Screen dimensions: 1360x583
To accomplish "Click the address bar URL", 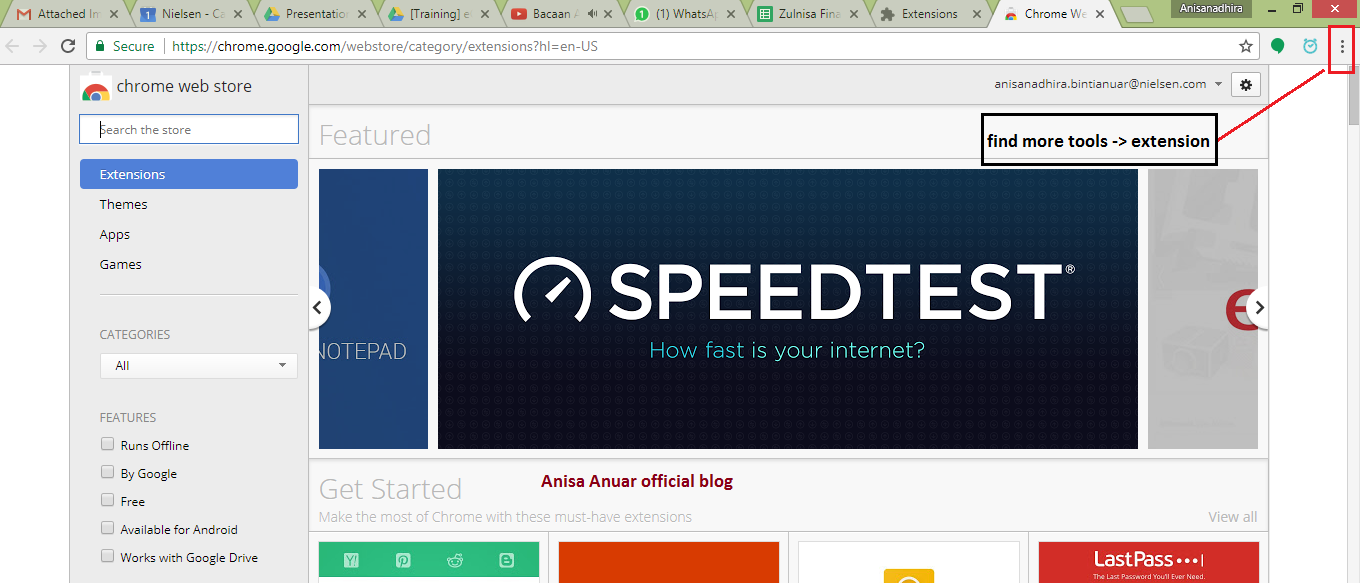I will click(x=385, y=46).
